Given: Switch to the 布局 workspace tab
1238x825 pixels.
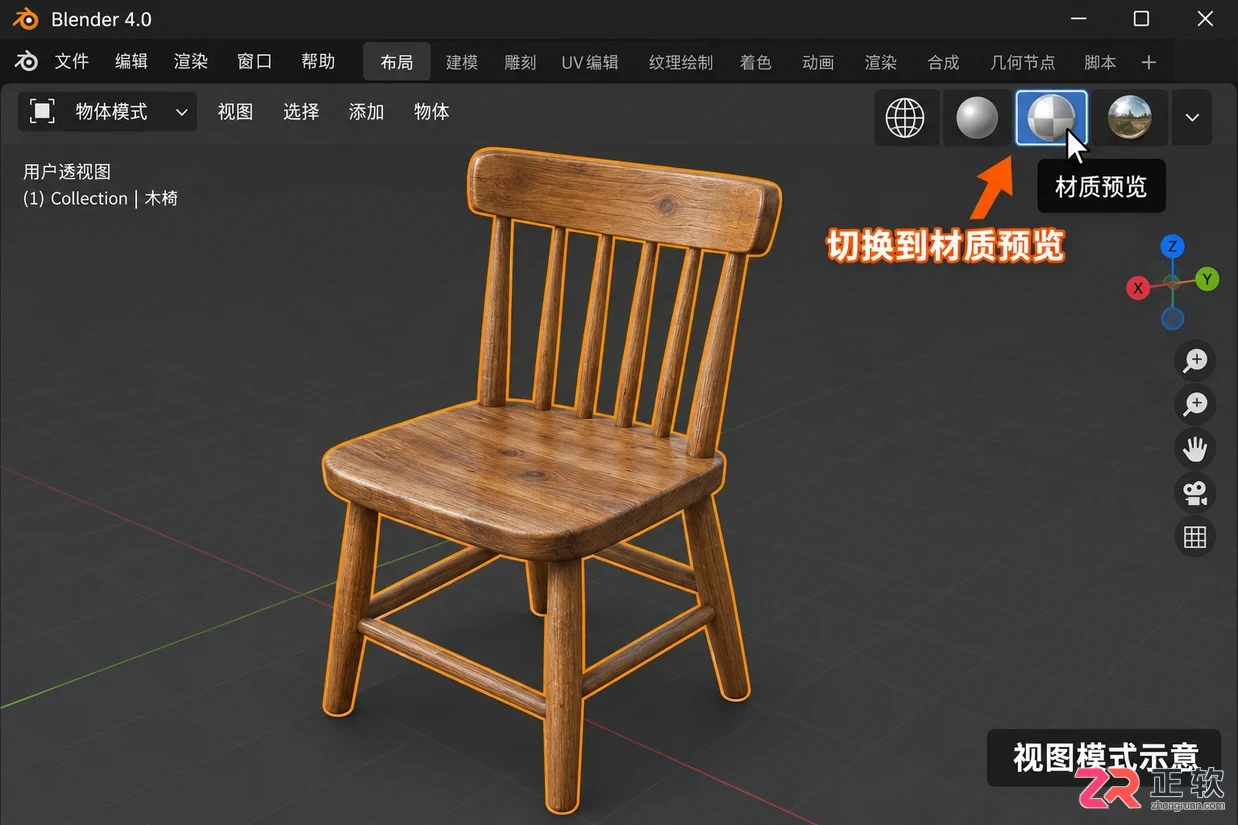Looking at the screenshot, I should (397, 62).
